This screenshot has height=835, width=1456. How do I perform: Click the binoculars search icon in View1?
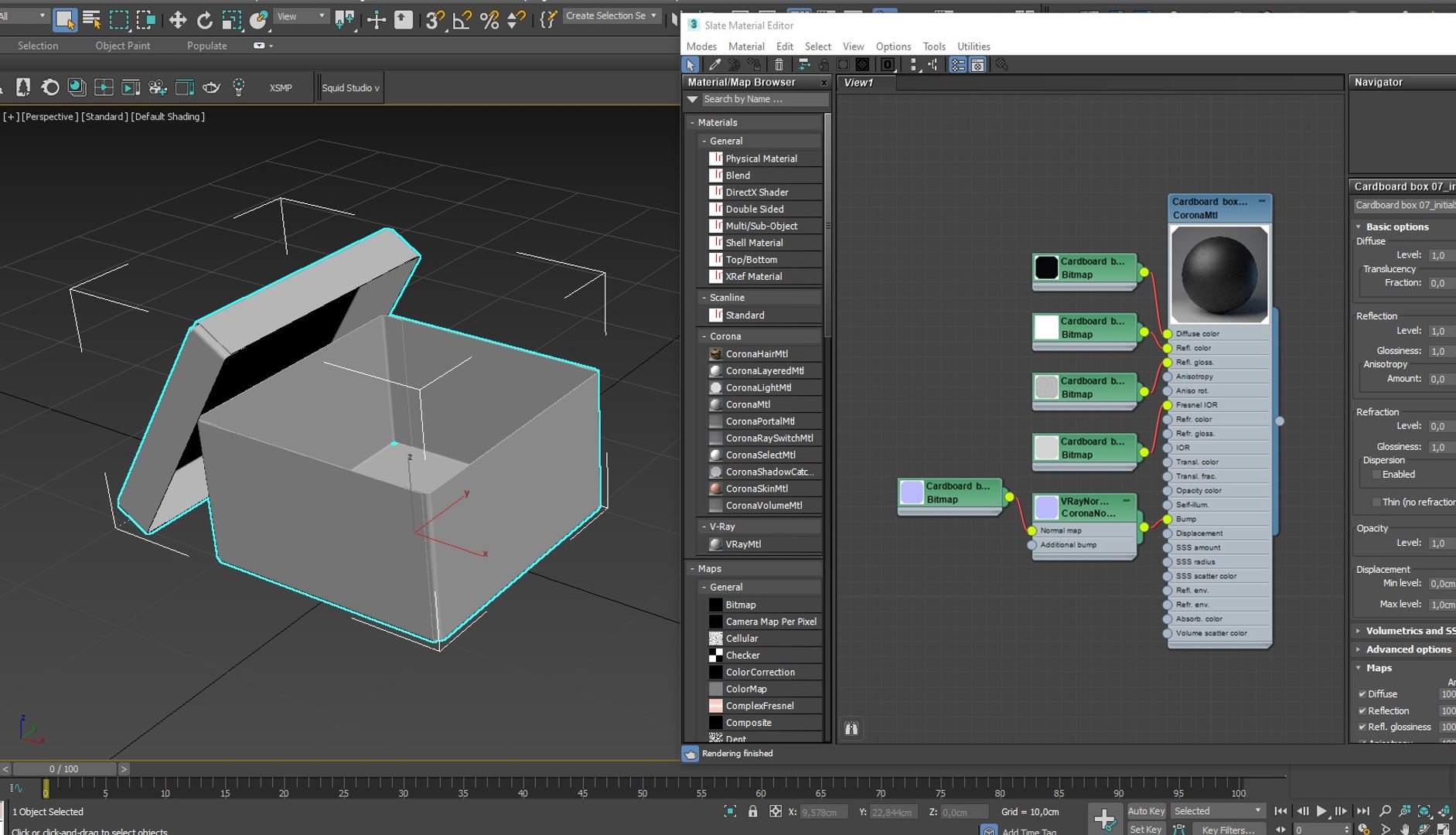(x=851, y=728)
